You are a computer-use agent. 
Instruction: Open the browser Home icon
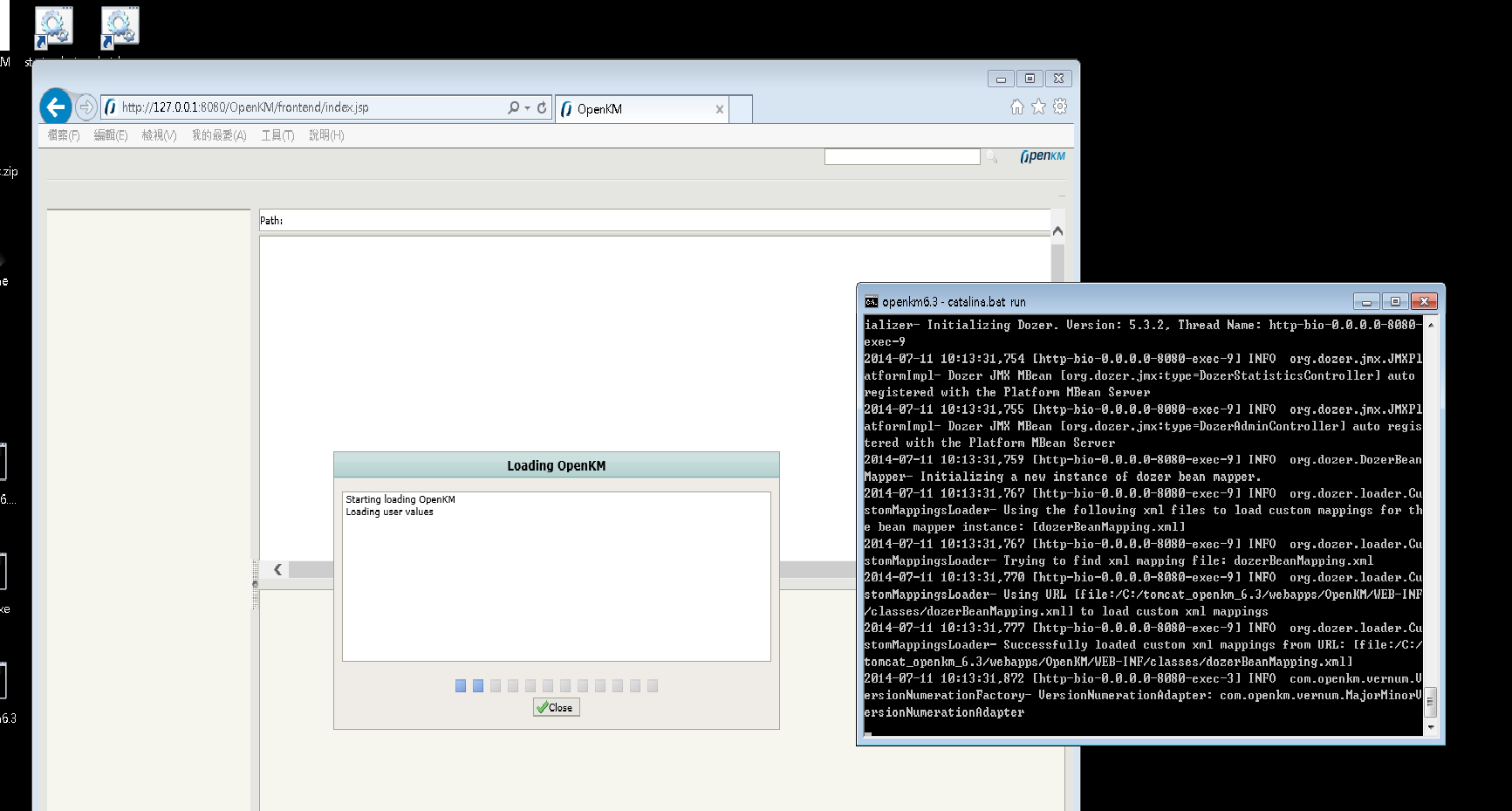[x=1016, y=107]
